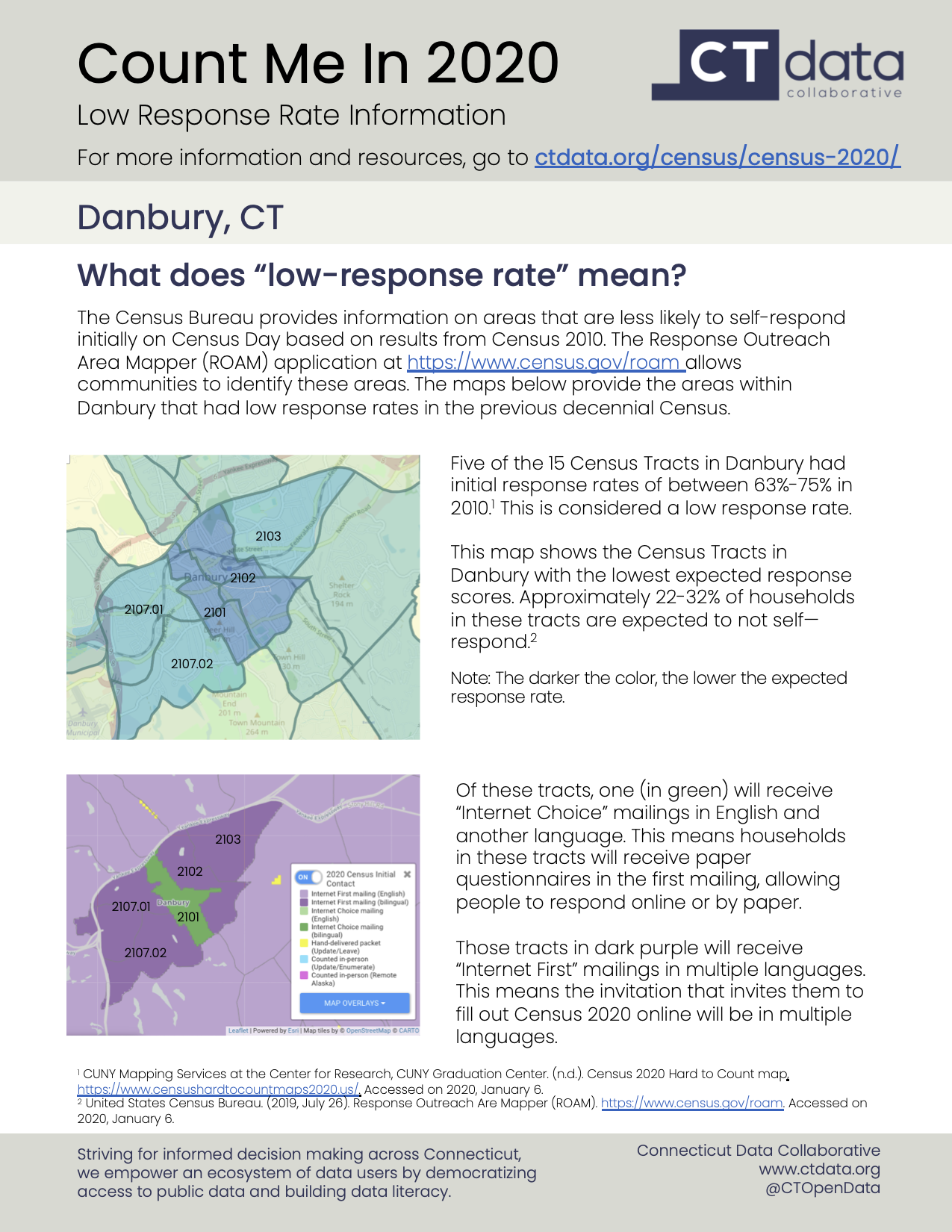
Task: Click the yellow Hand-delivered packet swatch
Action: [x=304, y=943]
